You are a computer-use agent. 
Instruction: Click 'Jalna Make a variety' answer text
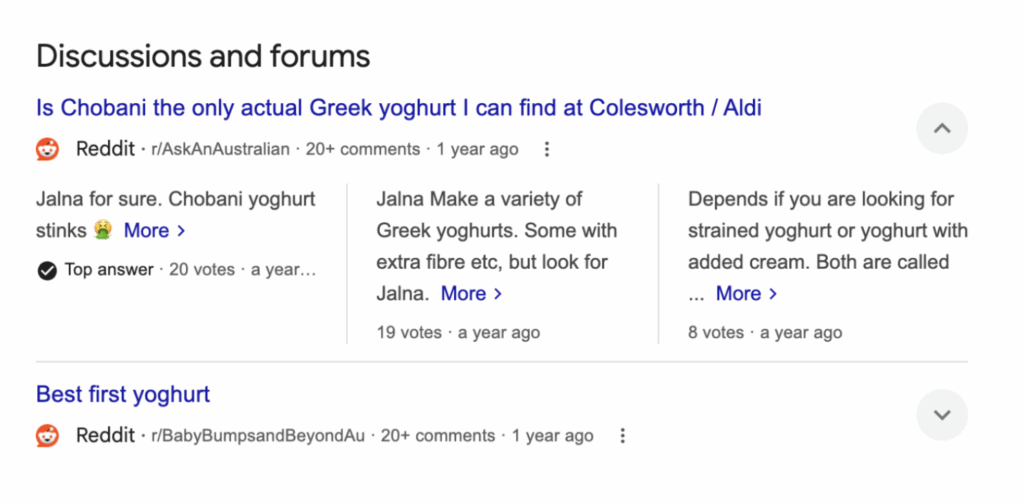coord(480,199)
